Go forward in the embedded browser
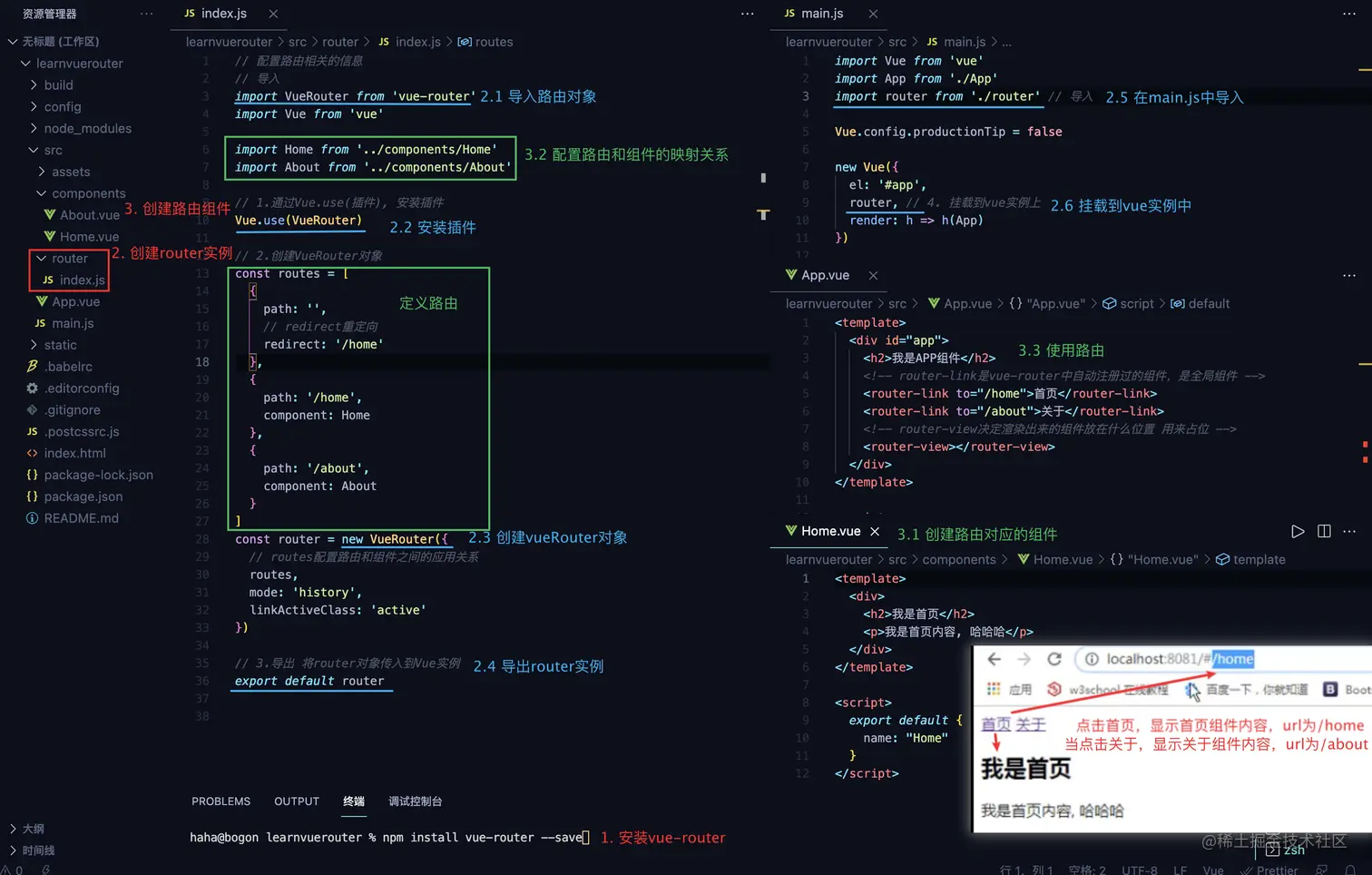Viewport: 1372px width, 875px height. (1024, 659)
